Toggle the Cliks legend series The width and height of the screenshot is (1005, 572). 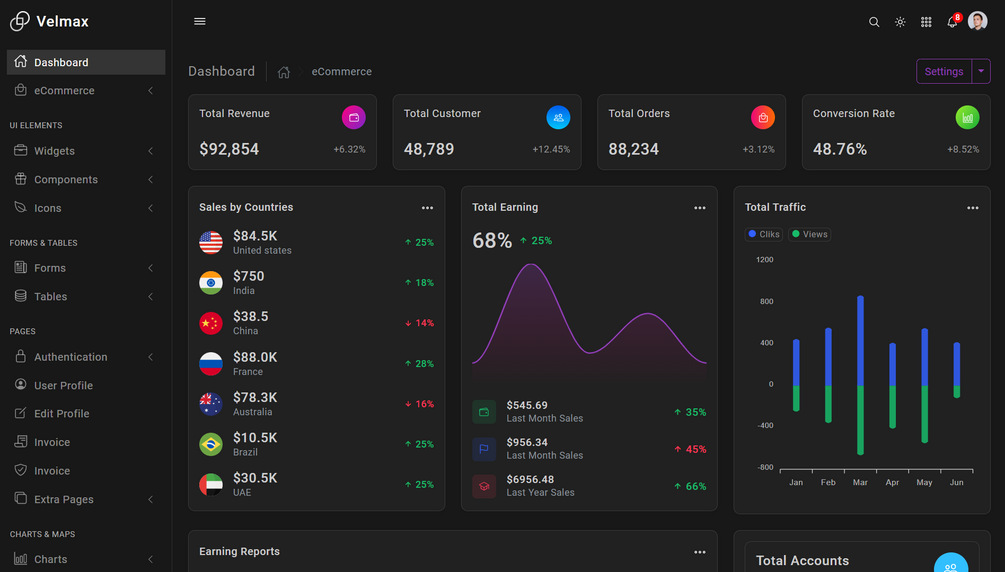[763, 234]
